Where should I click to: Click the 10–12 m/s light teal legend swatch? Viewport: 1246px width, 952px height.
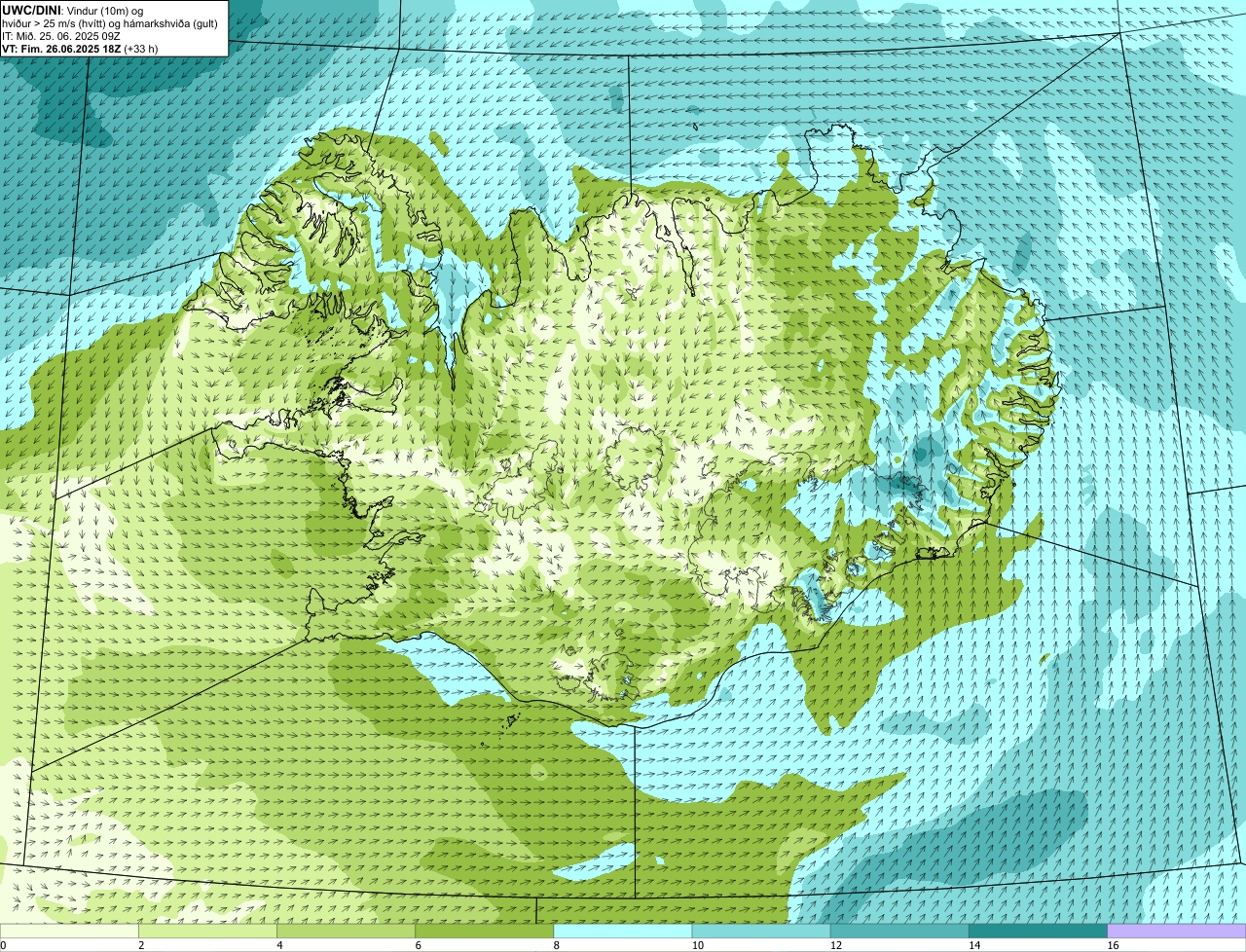tap(761, 931)
